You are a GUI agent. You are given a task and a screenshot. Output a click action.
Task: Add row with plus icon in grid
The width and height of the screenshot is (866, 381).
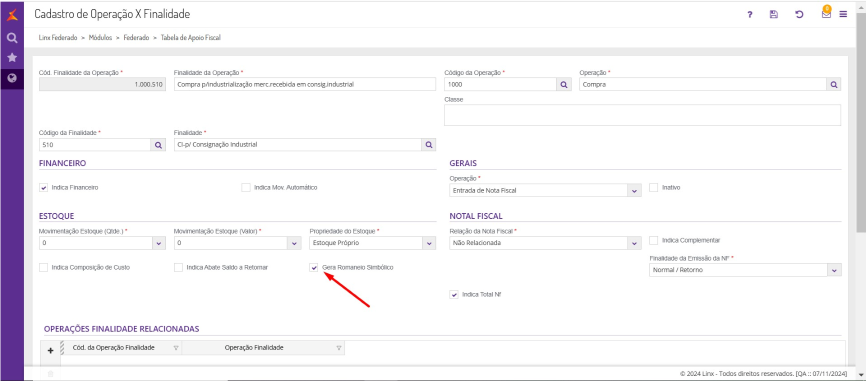51,351
